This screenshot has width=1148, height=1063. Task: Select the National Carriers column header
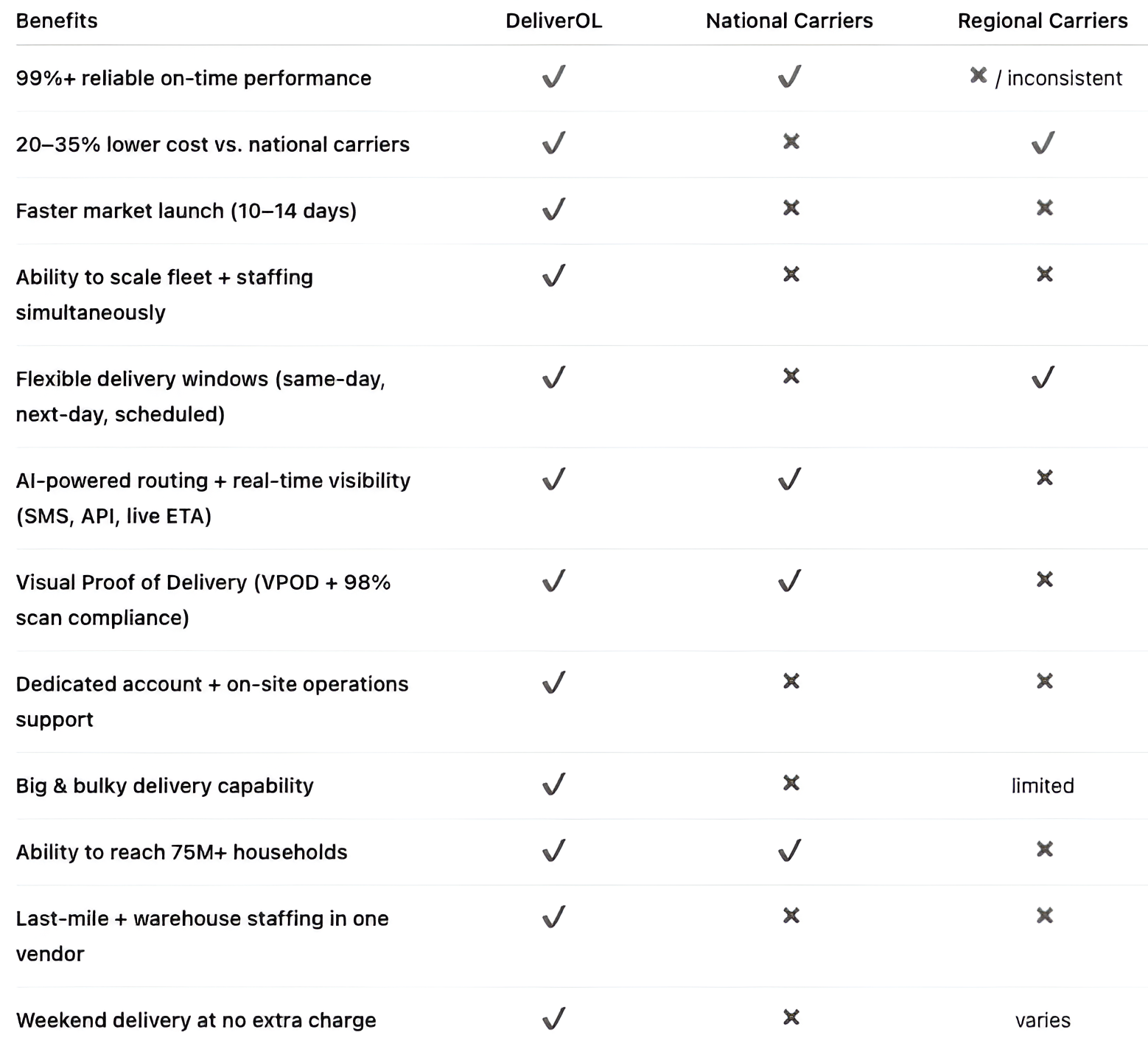pos(789,21)
